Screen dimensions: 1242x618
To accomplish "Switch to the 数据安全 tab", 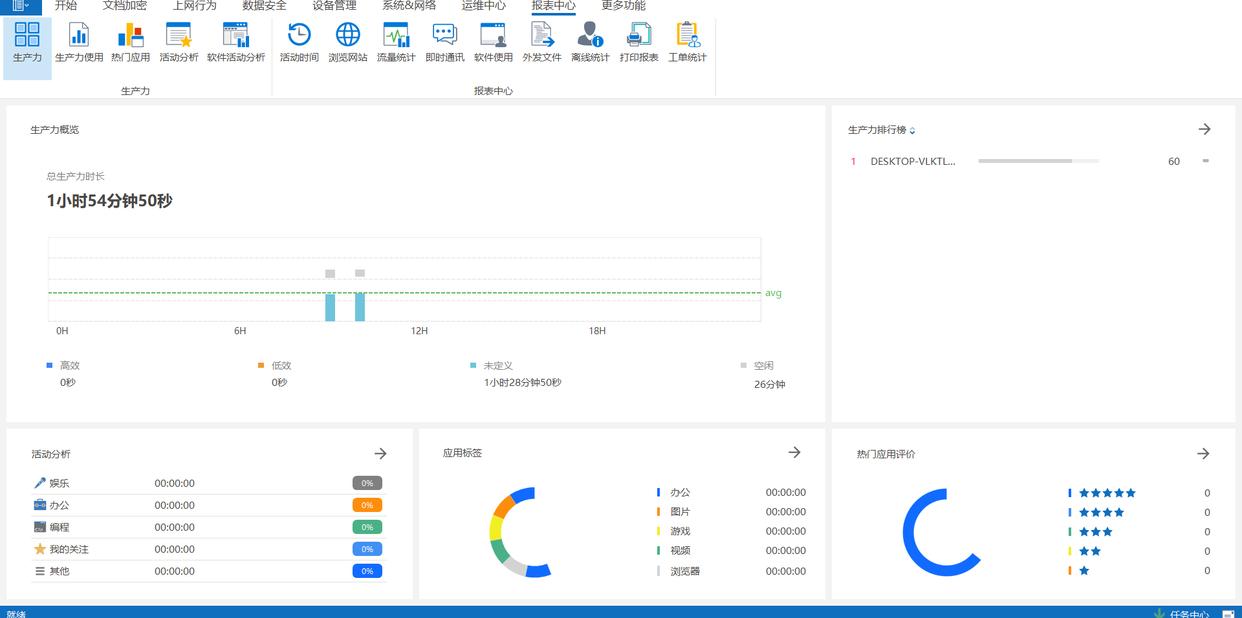I will click(264, 6).
